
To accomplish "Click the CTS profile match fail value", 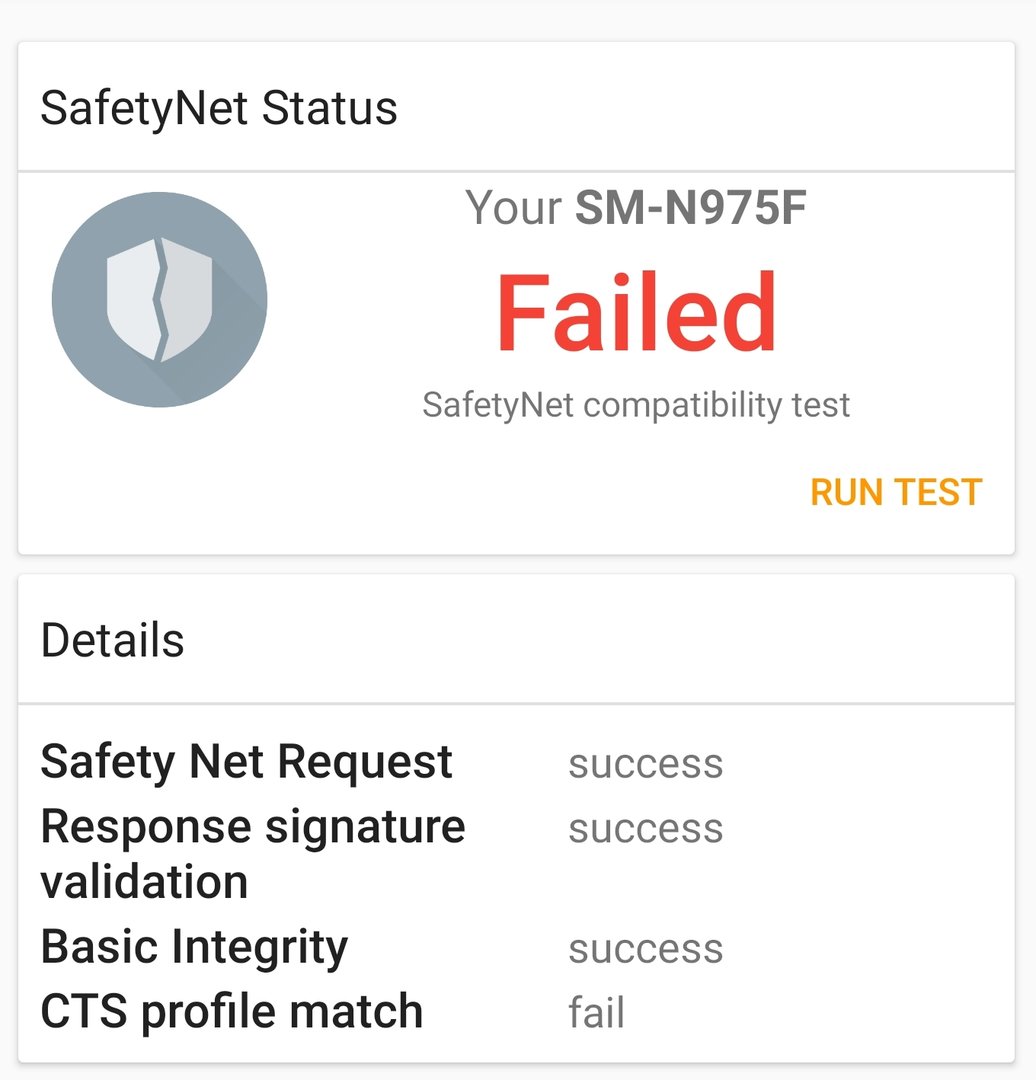I will click(x=597, y=1012).
